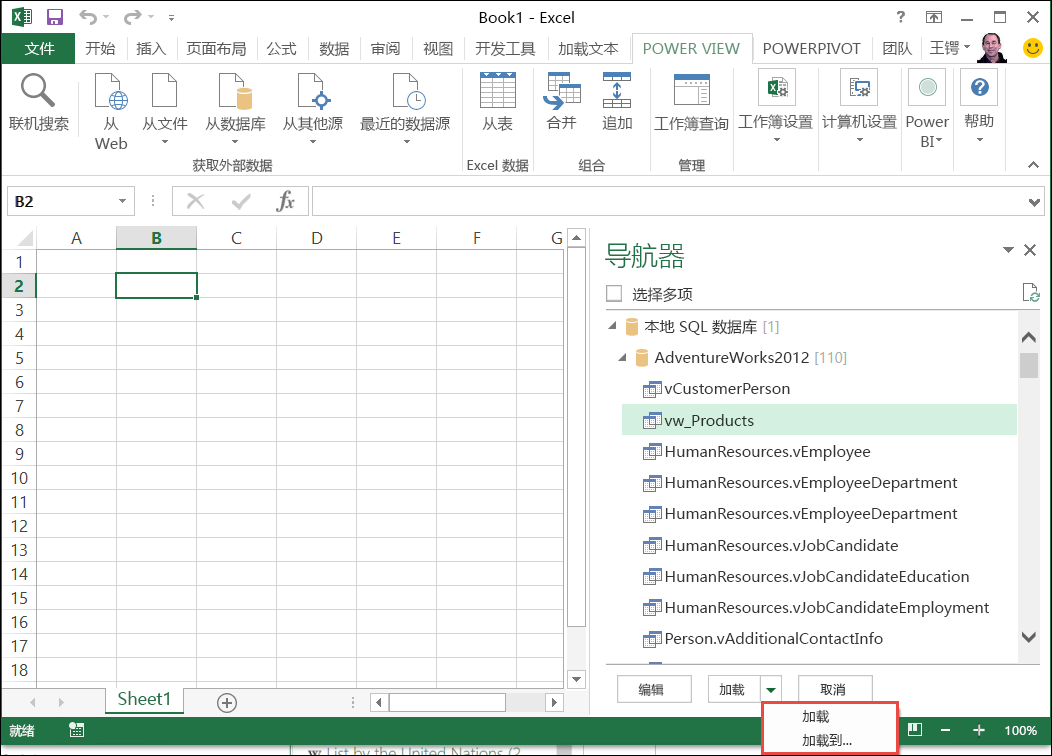Collapse the AdventureWorks2012 database node
Screen dimensions: 1052x756
pos(623,358)
